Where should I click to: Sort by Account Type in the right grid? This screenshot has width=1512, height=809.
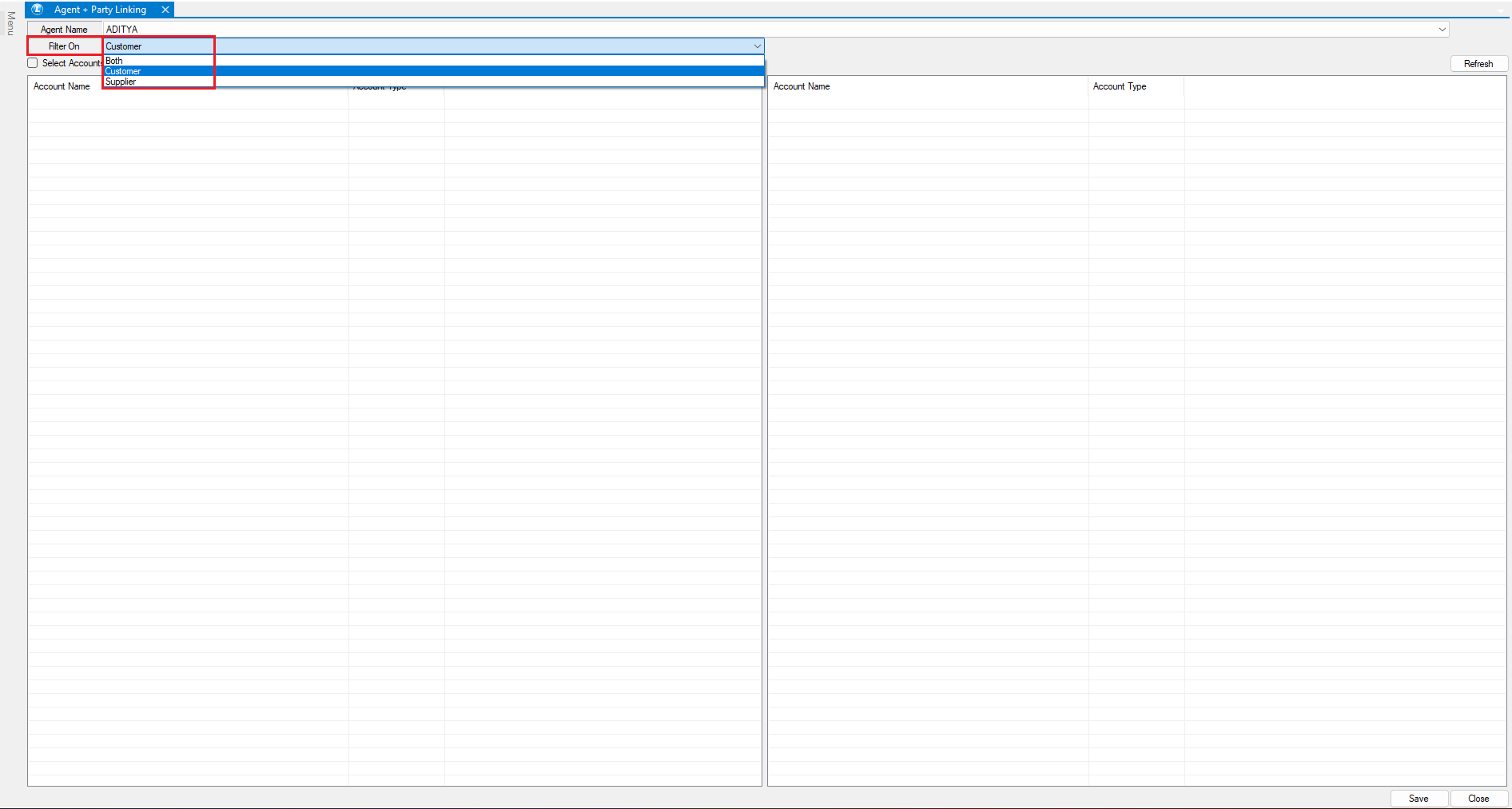click(1119, 86)
